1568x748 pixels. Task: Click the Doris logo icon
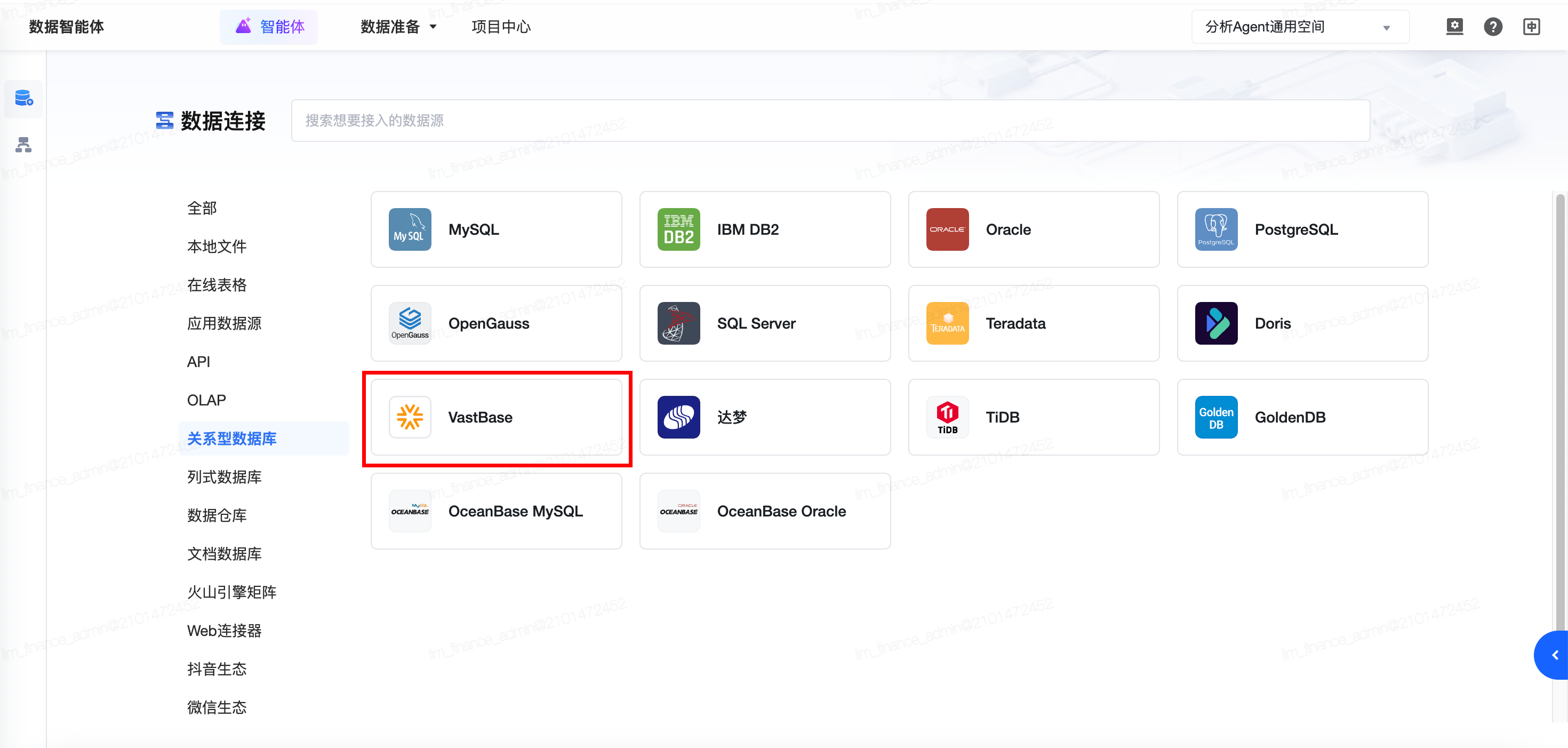pos(1216,323)
